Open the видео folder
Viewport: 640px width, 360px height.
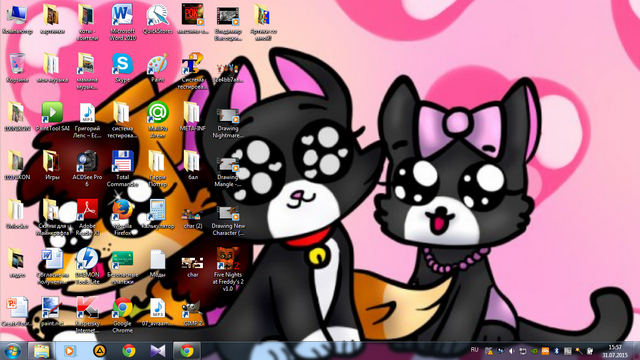coord(17,263)
